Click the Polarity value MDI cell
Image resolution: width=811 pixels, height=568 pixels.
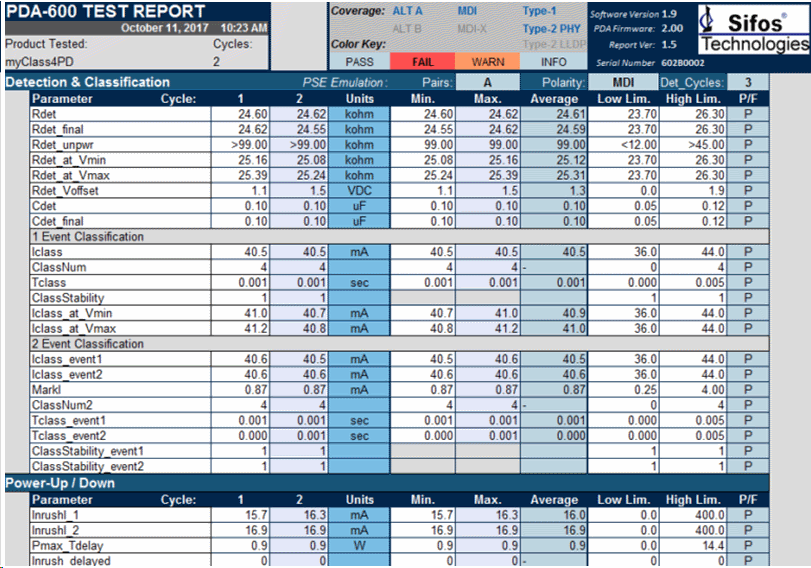(x=623, y=82)
